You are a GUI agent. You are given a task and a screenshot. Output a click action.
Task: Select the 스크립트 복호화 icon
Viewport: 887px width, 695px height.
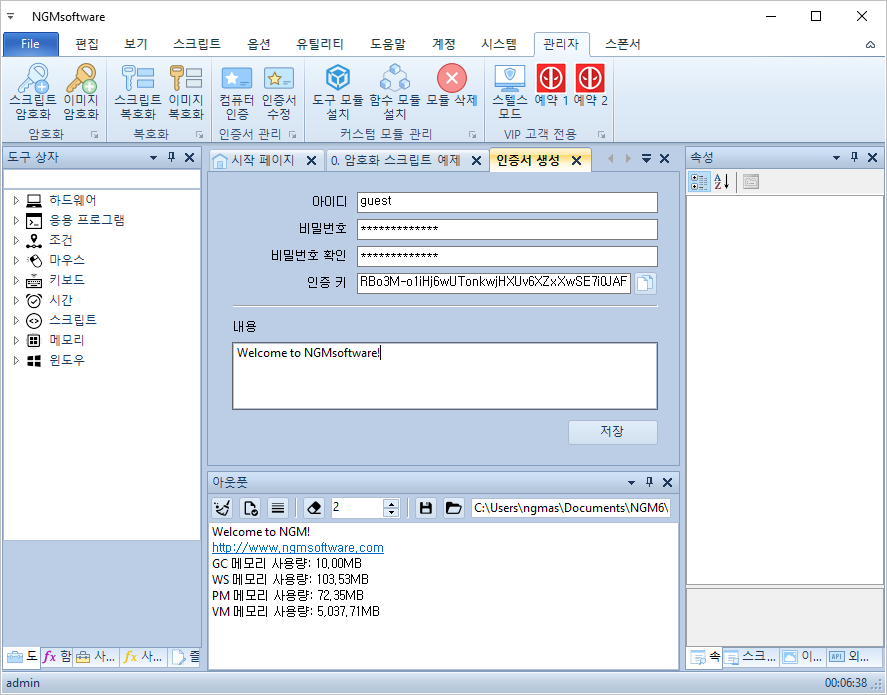(x=138, y=92)
